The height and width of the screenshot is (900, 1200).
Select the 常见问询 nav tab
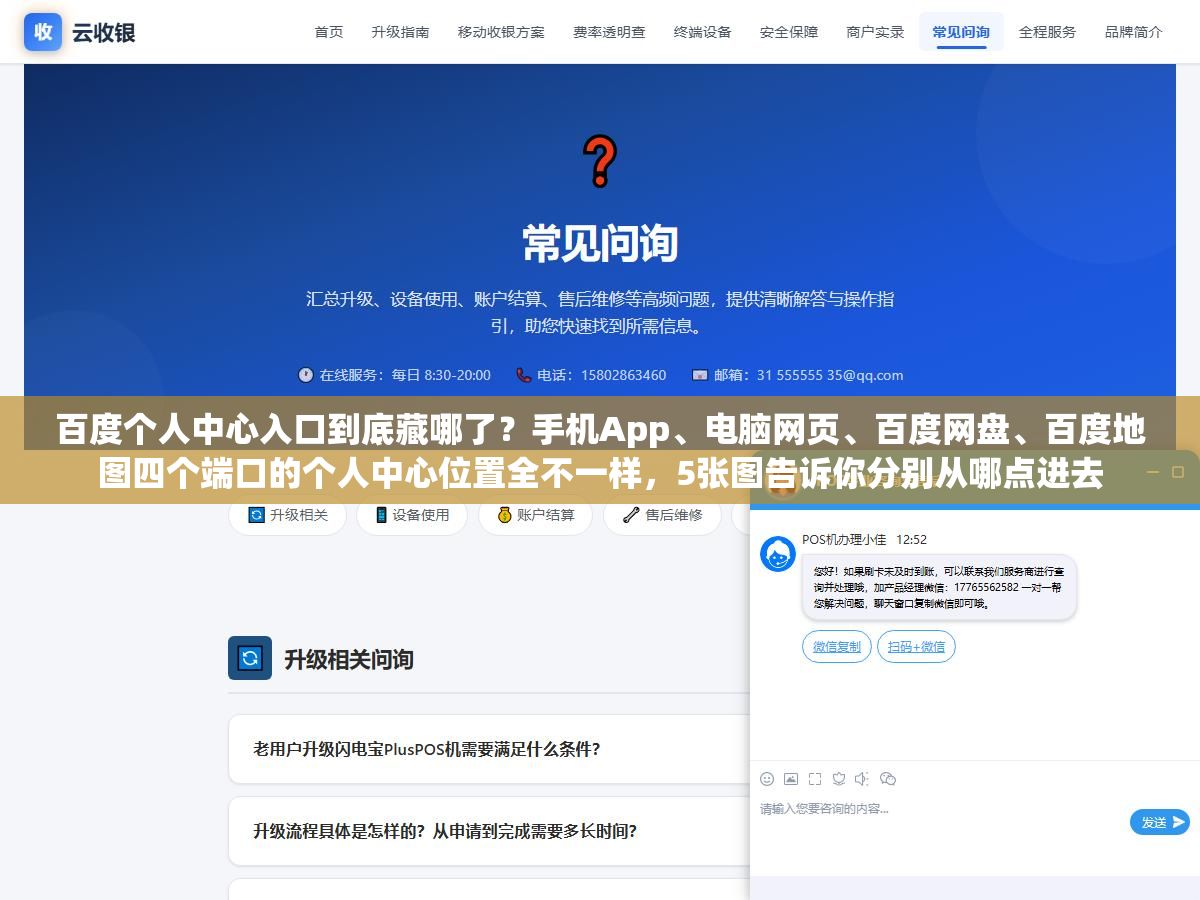click(961, 32)
